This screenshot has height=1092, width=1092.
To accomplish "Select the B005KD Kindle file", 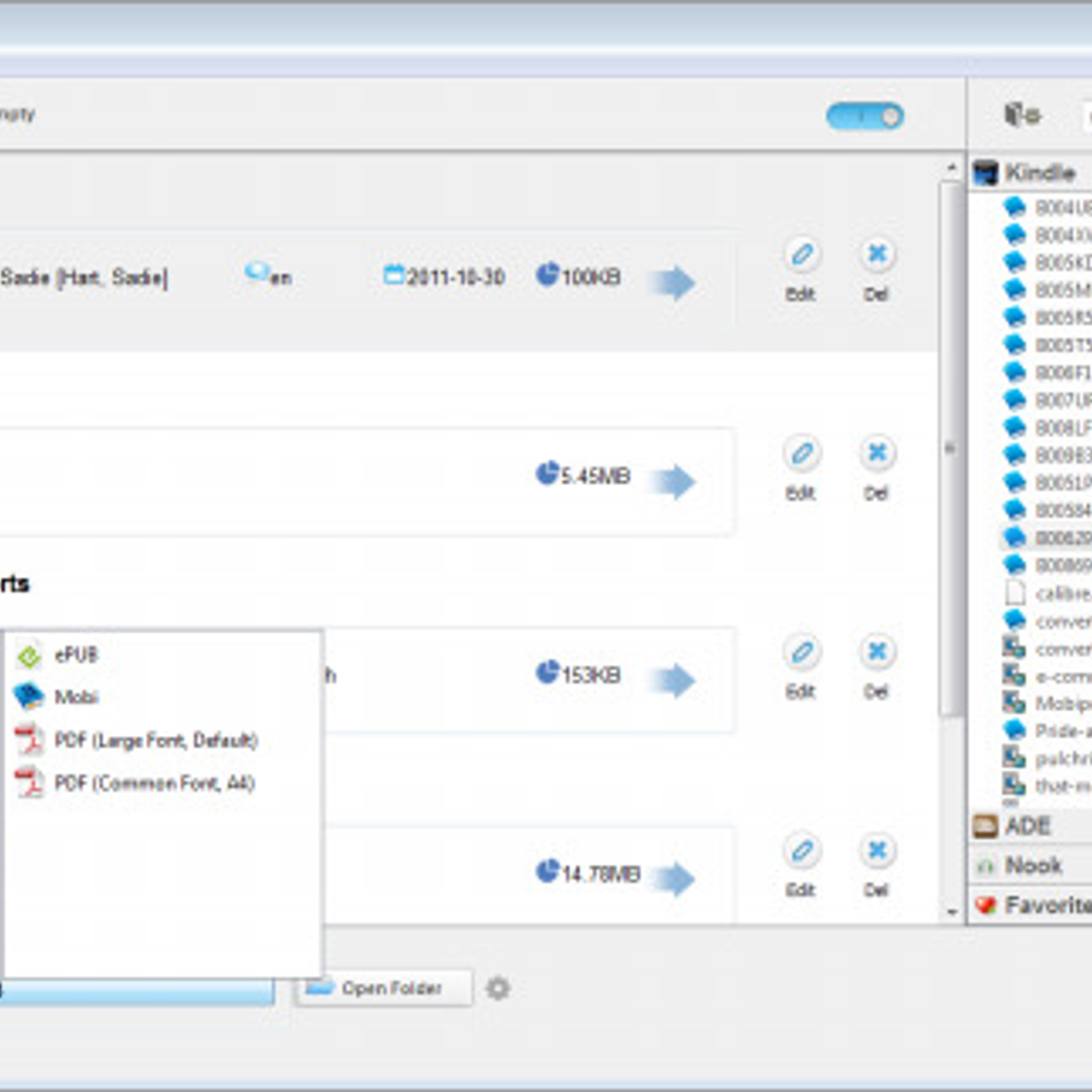I will tap(1046, 262).
